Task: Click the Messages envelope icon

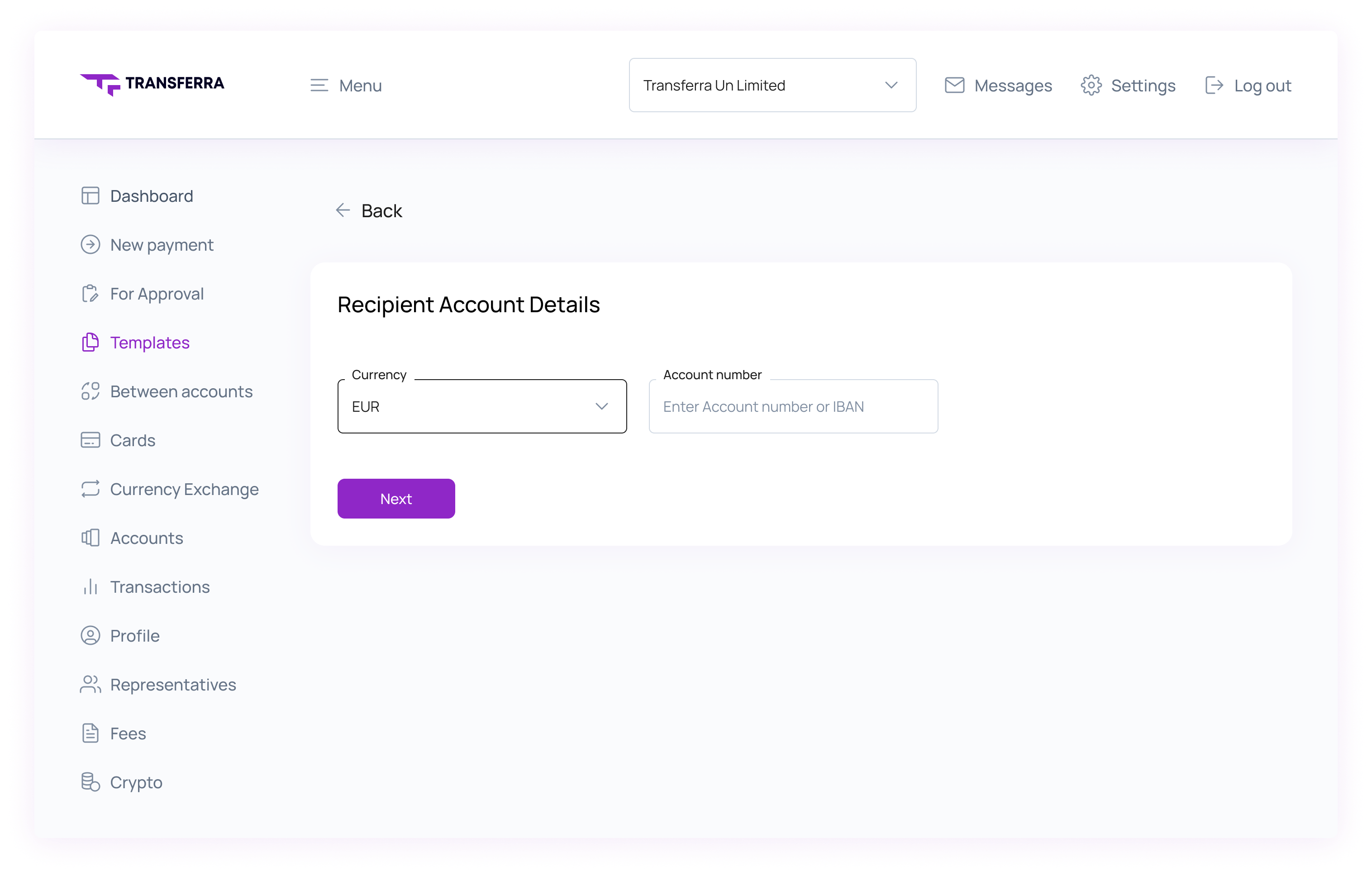Action: coord(954,86)
